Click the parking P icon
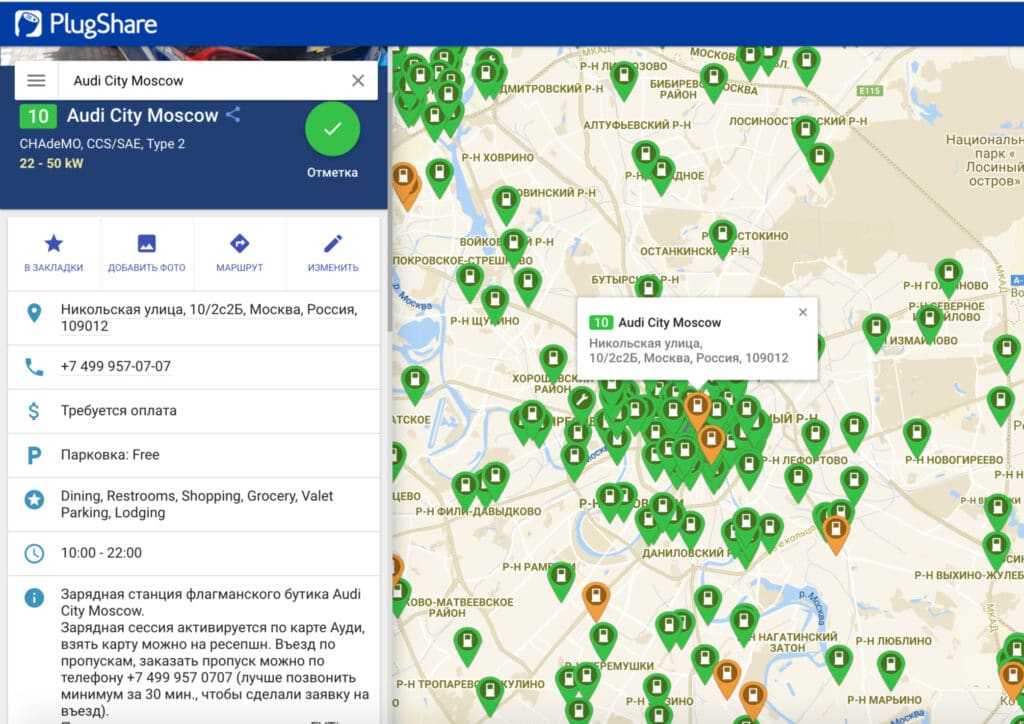1024x724 pixels. click(34, 455)
